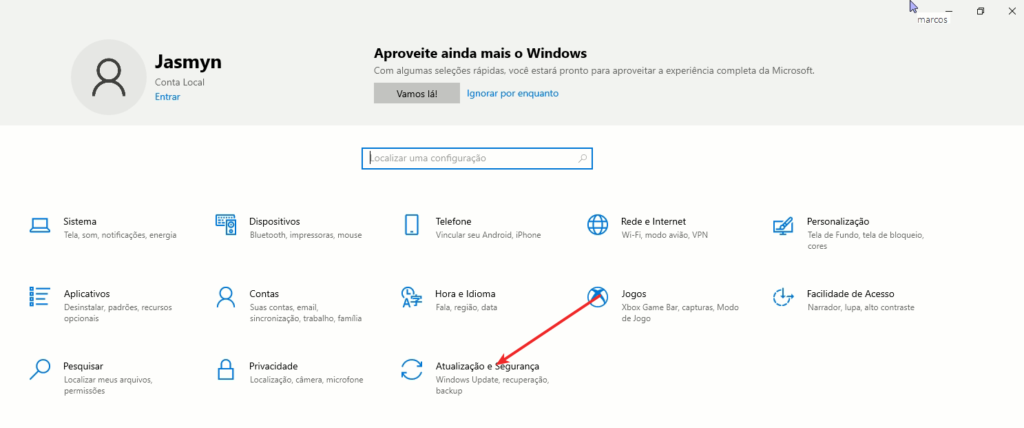This screenshot has width=1024, height=428.
Task: Click 'Fala, região, data' description
Action: tap(466, 307)
